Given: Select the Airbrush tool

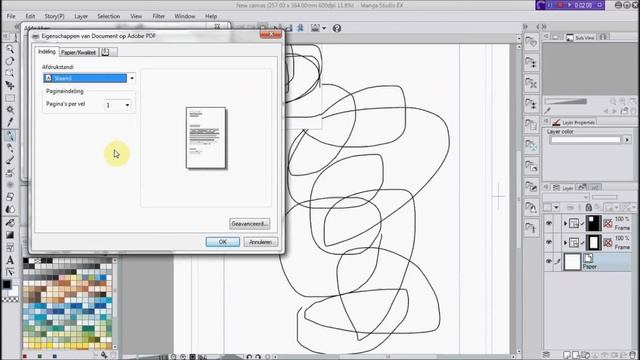Looking at the screenshot, I should click(10, 172).
